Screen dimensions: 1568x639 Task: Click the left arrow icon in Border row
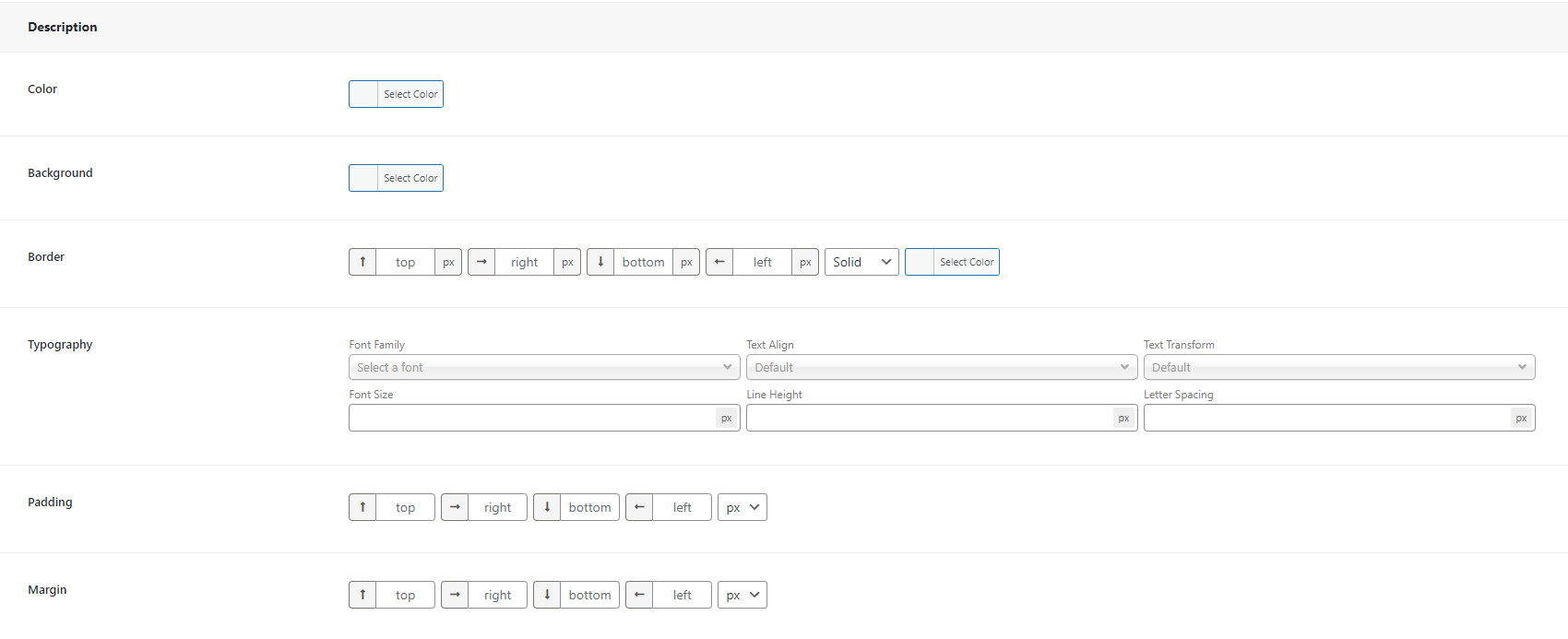pyautogui.click(x=719, y=262)
